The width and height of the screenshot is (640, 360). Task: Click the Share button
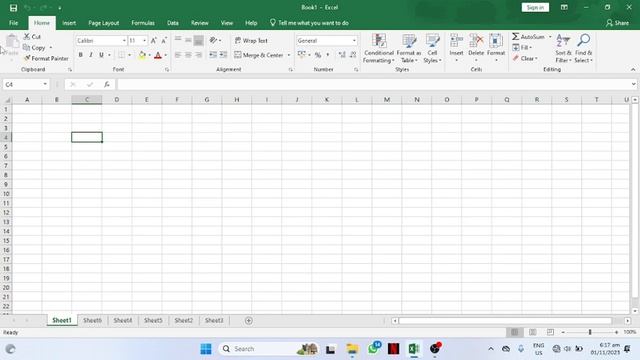point(617,23)
